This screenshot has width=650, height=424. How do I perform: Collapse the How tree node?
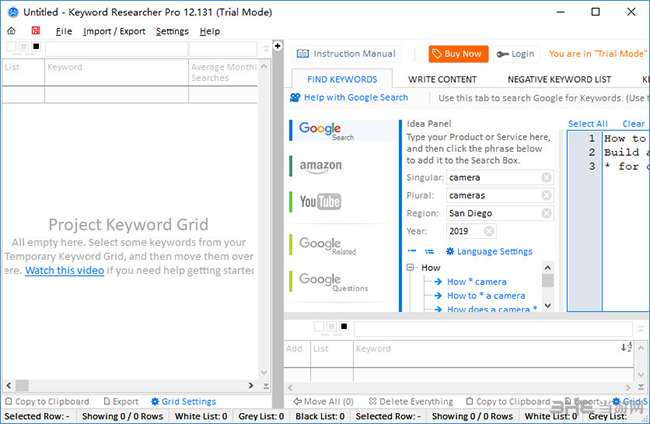tap(410, 267)
